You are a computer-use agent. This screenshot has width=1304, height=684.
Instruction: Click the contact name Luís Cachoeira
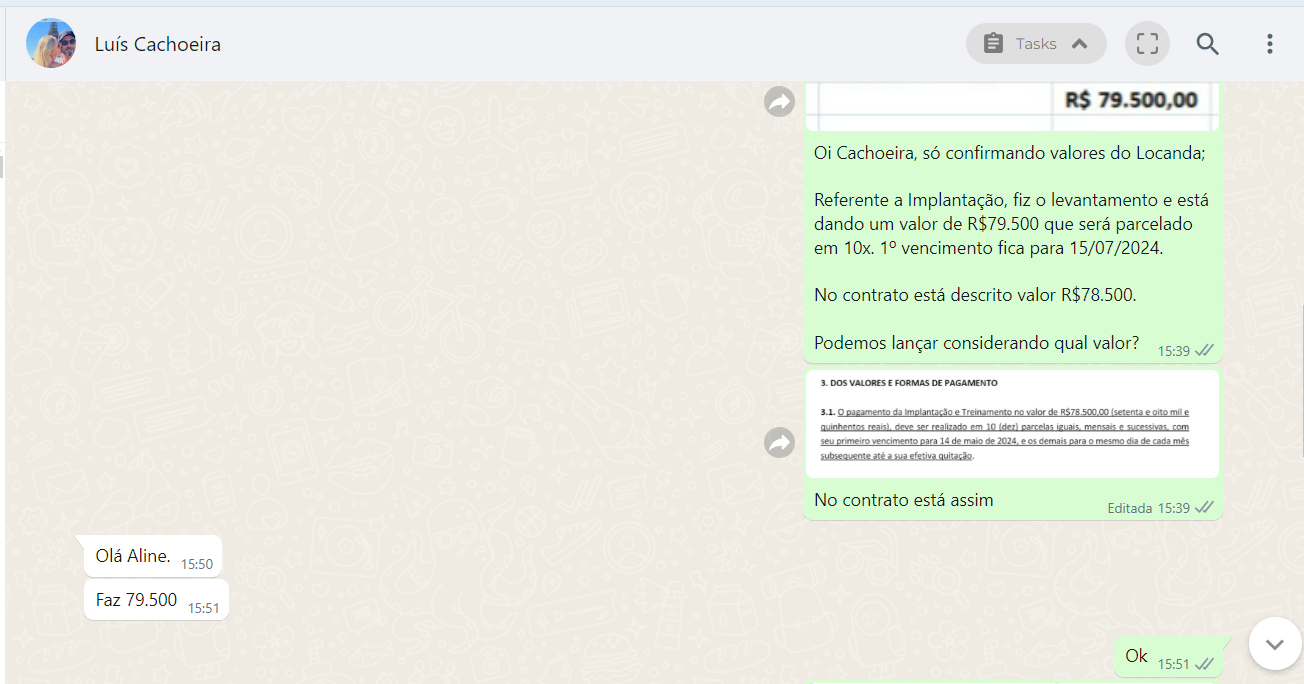coord(157,44)
